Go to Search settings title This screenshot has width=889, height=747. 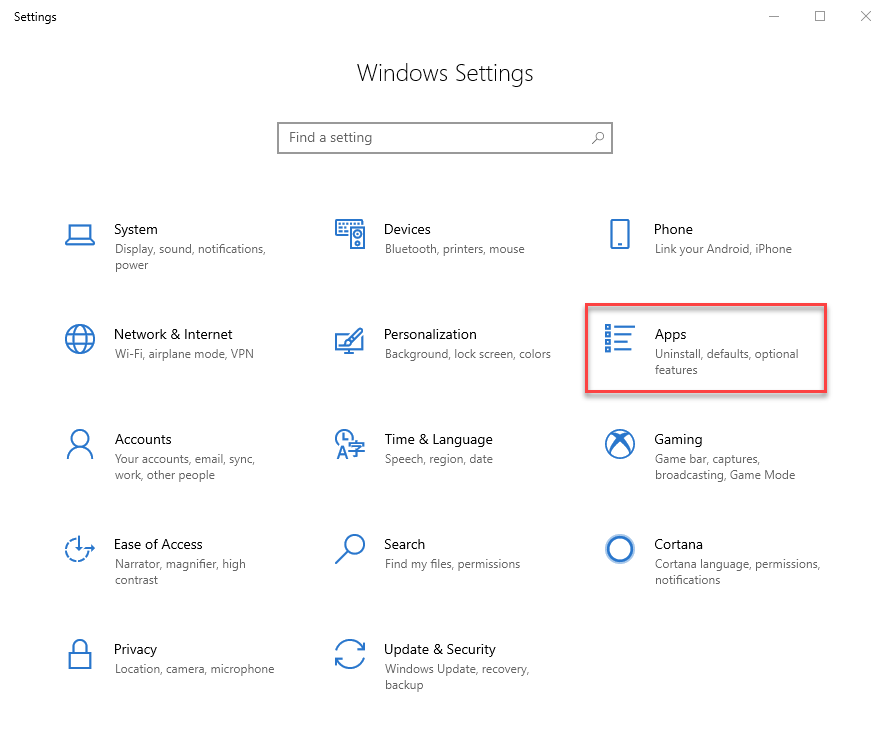[x=404, y=544]
